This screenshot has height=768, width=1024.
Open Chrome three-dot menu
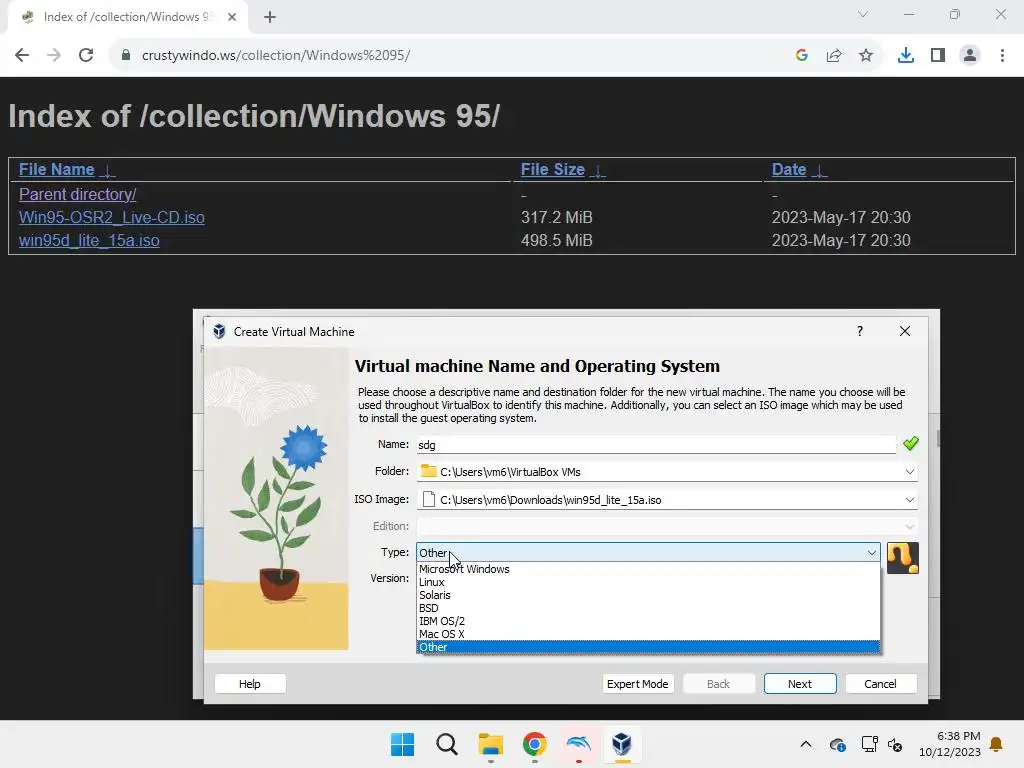[1002, 56]
